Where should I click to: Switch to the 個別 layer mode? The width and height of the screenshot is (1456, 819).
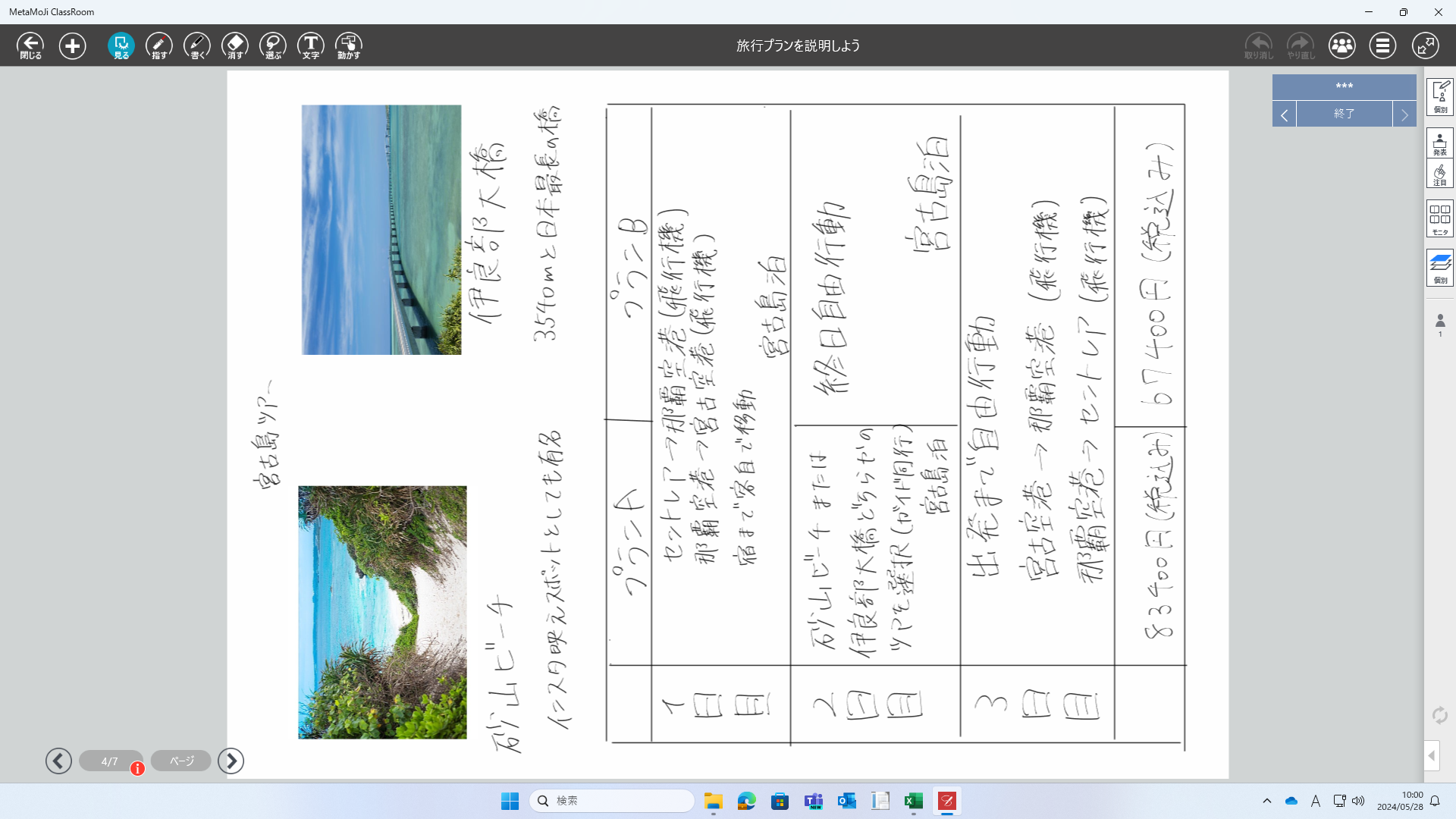[1439, 267]
